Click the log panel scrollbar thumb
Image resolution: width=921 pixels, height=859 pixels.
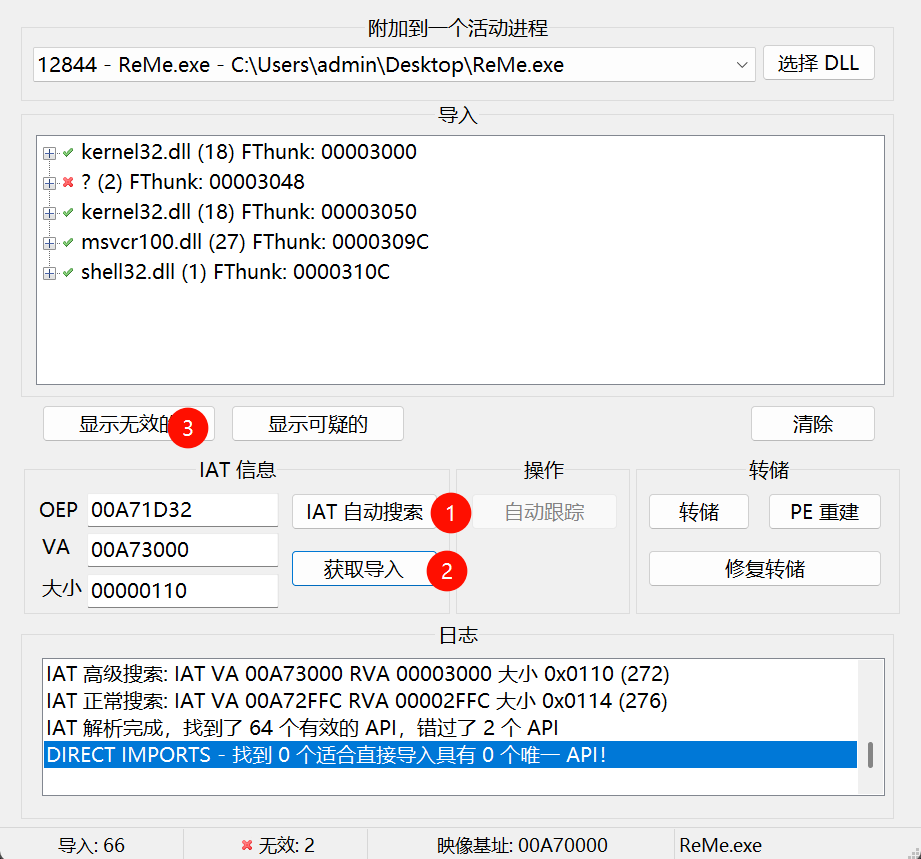870,755
